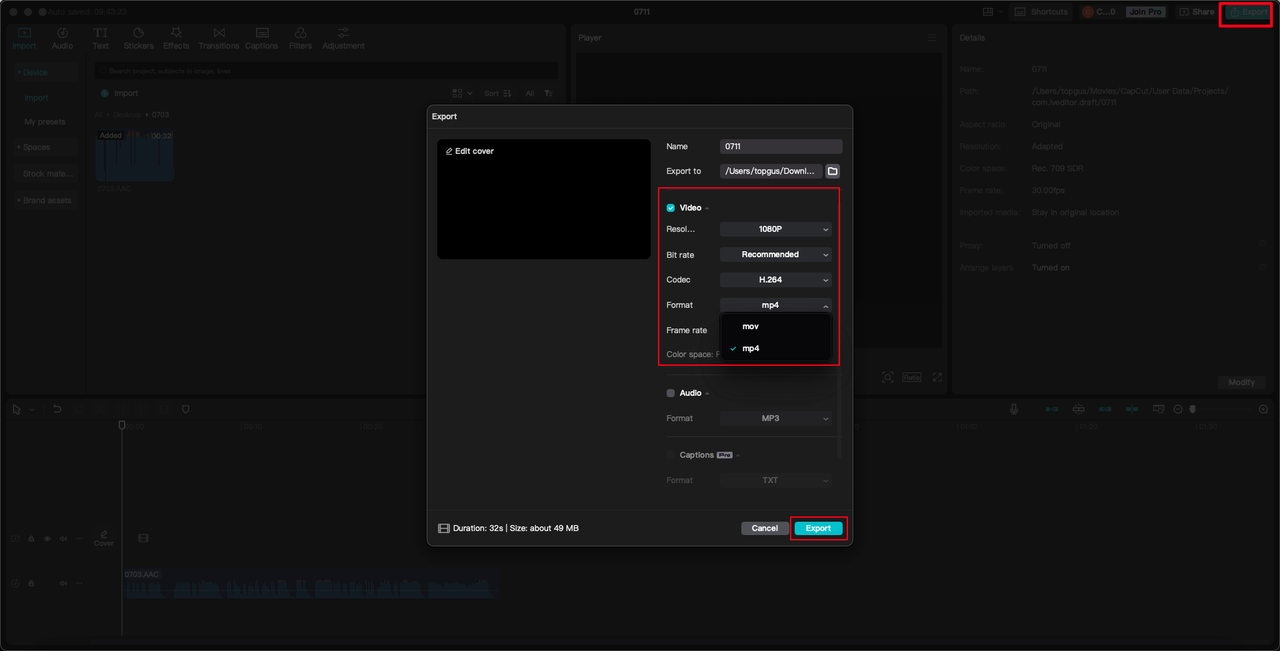This screenshot has height=651, width=1280.
Task: Open the grid view options dropdown
Action: pos(461,93)
